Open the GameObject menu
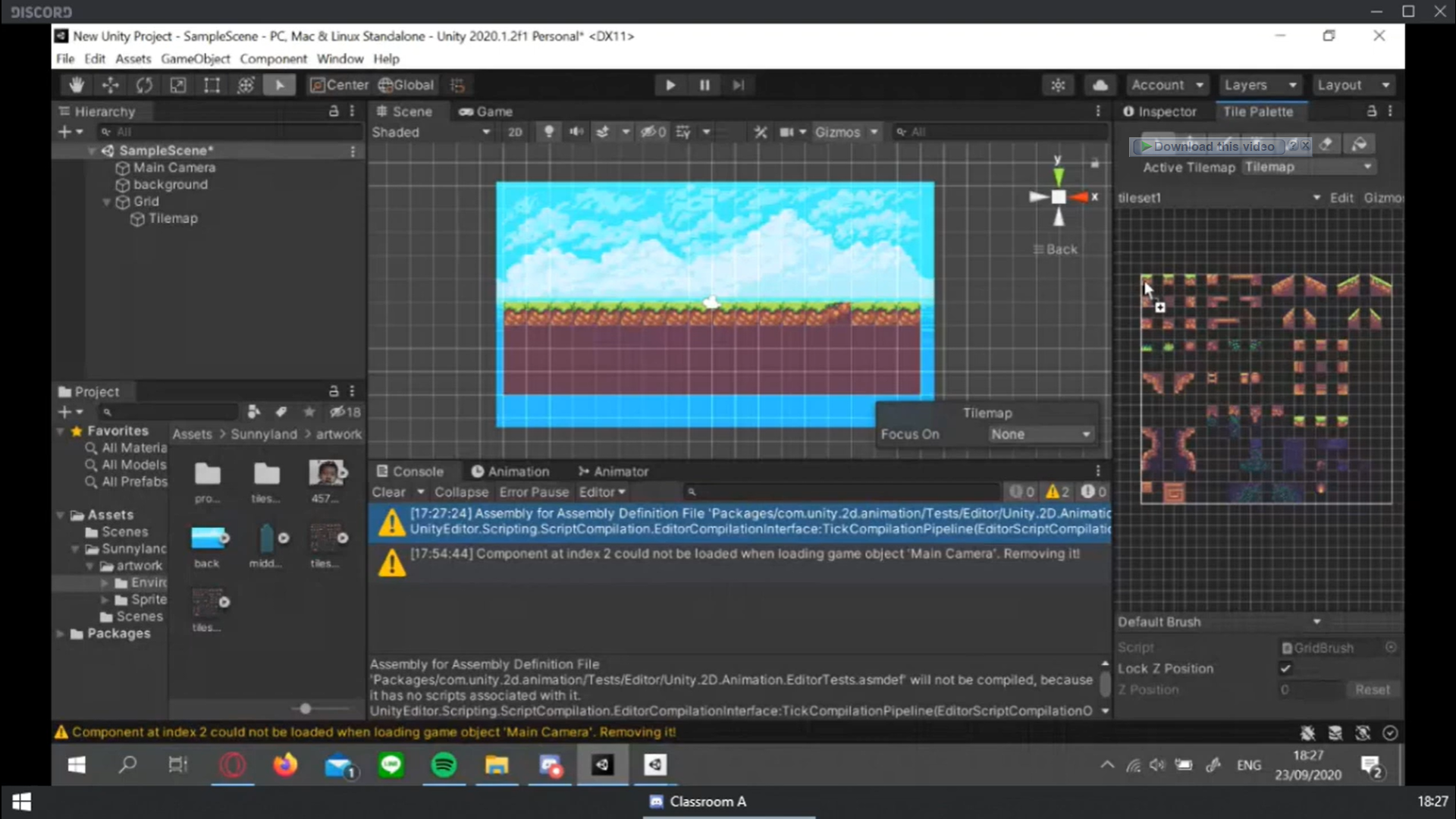This screenshot has height=819, width=1456. [195, 58]
